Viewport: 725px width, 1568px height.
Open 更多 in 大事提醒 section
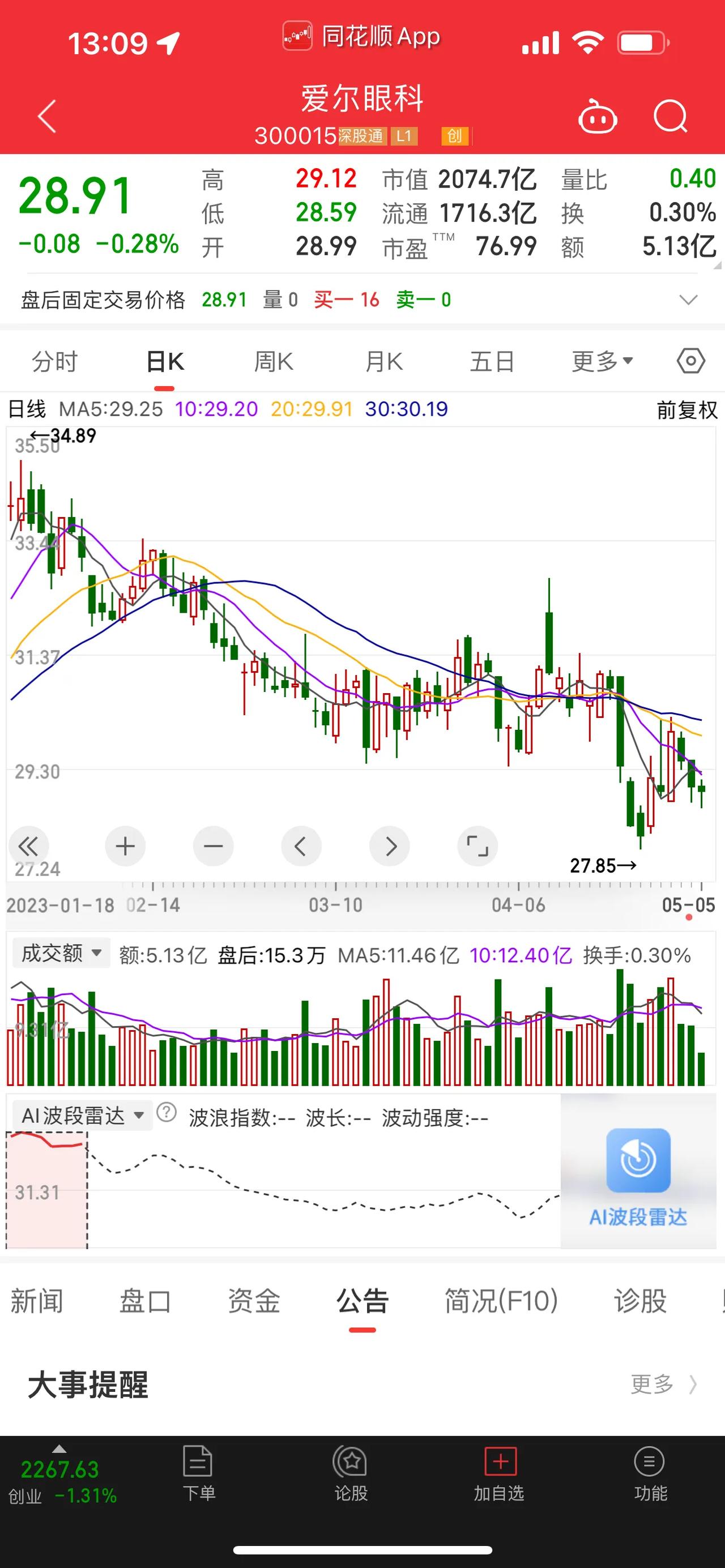663,1384
